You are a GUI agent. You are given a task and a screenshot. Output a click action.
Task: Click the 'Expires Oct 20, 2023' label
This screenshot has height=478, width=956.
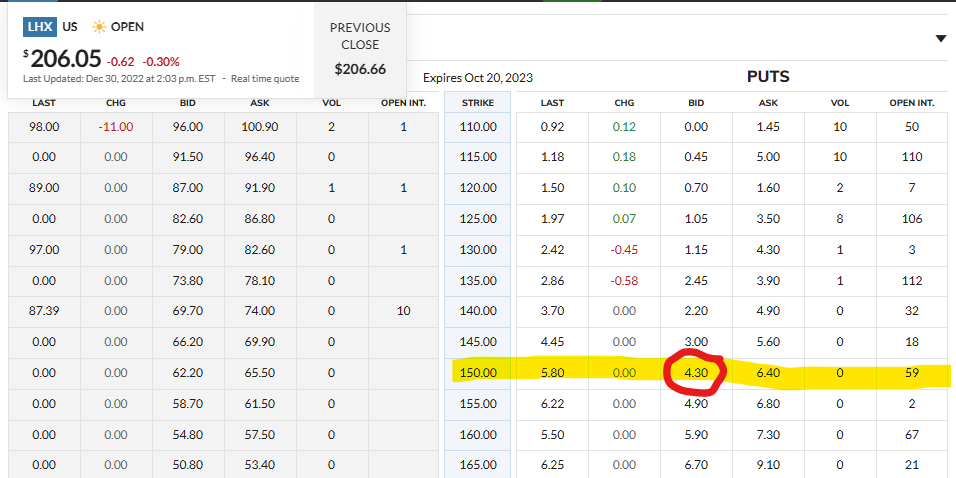(477, 77)
